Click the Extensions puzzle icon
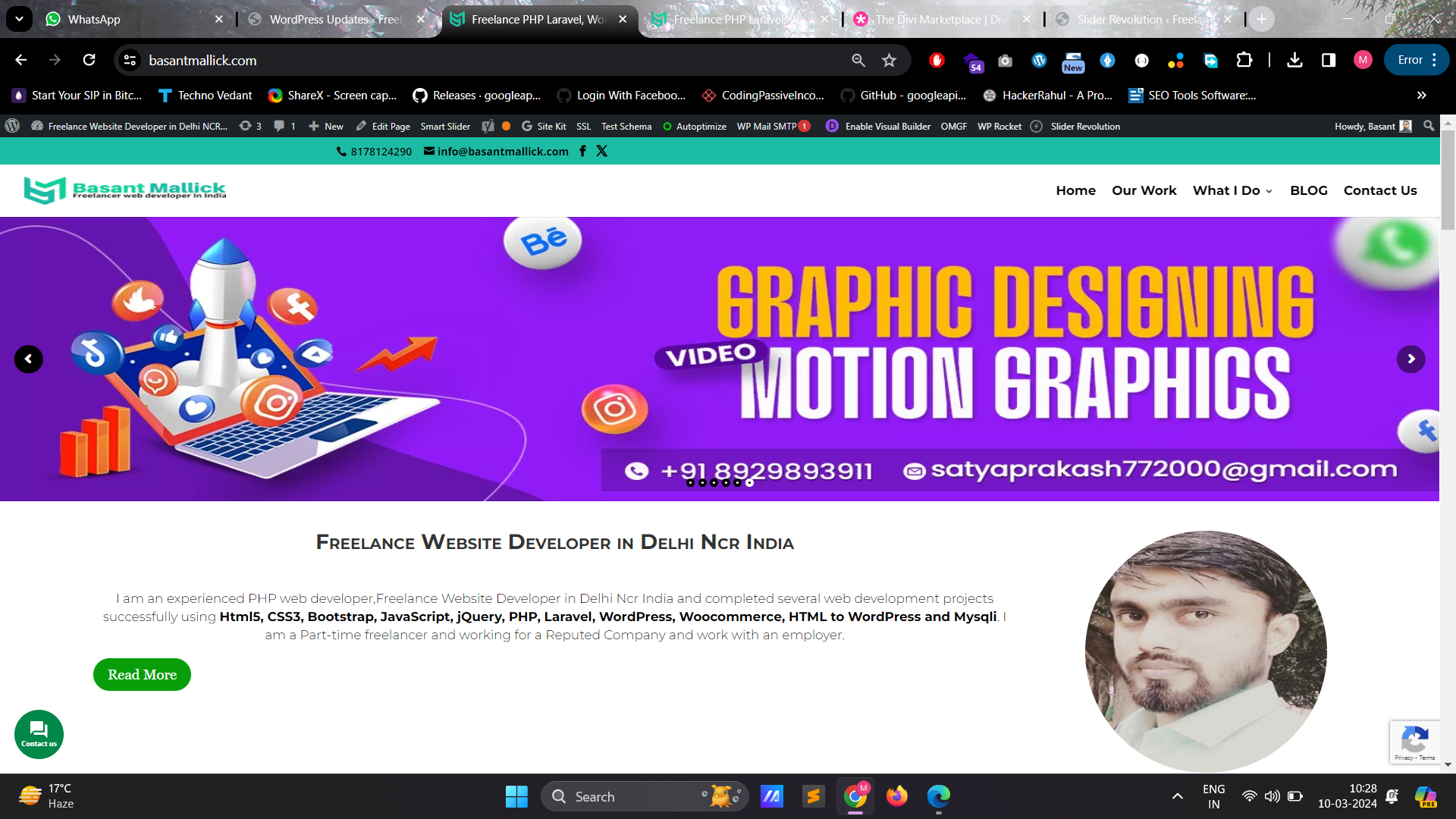Screen dimensions: 1456x819 (x=1244, y=60)
